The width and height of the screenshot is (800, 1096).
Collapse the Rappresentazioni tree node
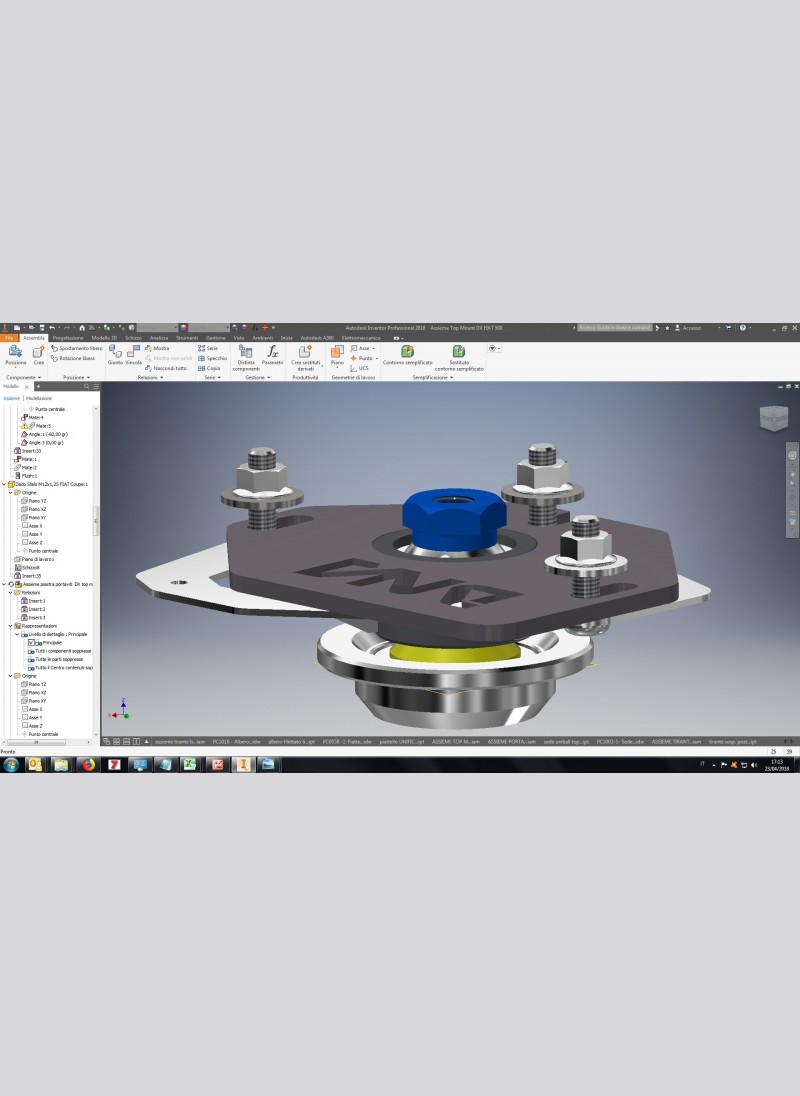(10, 626)
